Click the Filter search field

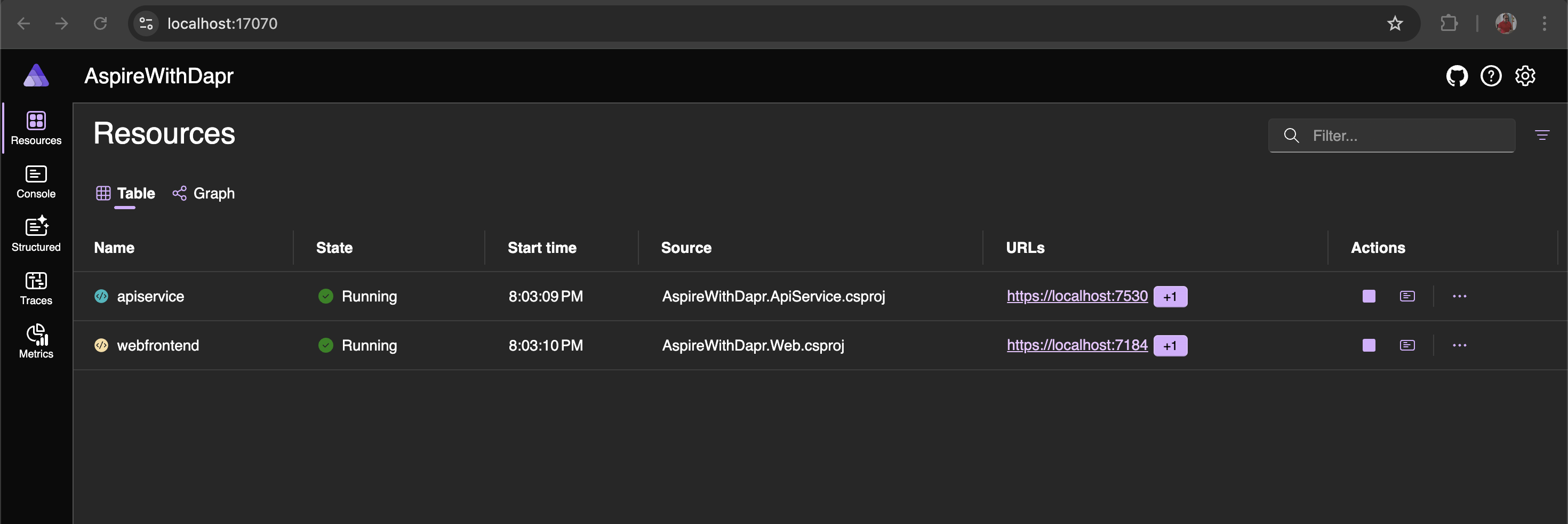coord(1391,135)
